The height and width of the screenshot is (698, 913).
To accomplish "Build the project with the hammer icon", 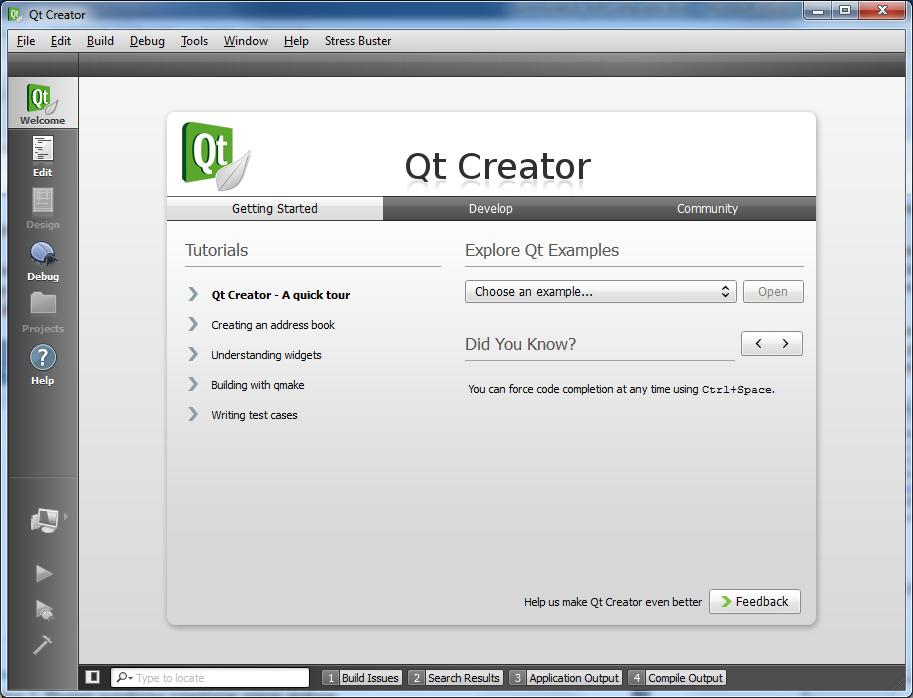I will coord(43,644).
